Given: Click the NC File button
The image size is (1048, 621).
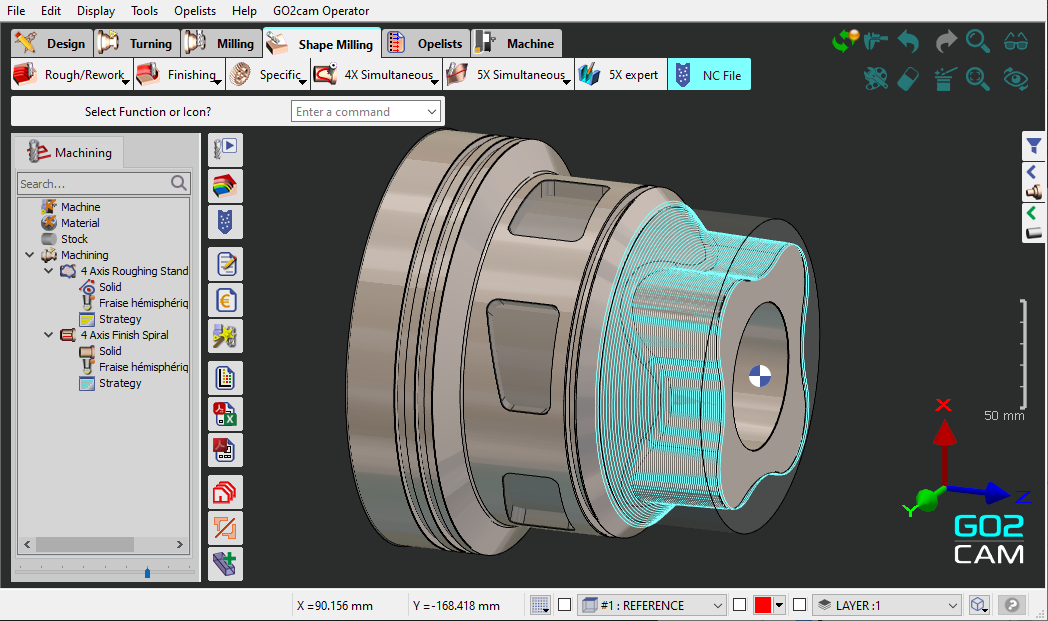Looking at the screenshot, I should (709, 75).
